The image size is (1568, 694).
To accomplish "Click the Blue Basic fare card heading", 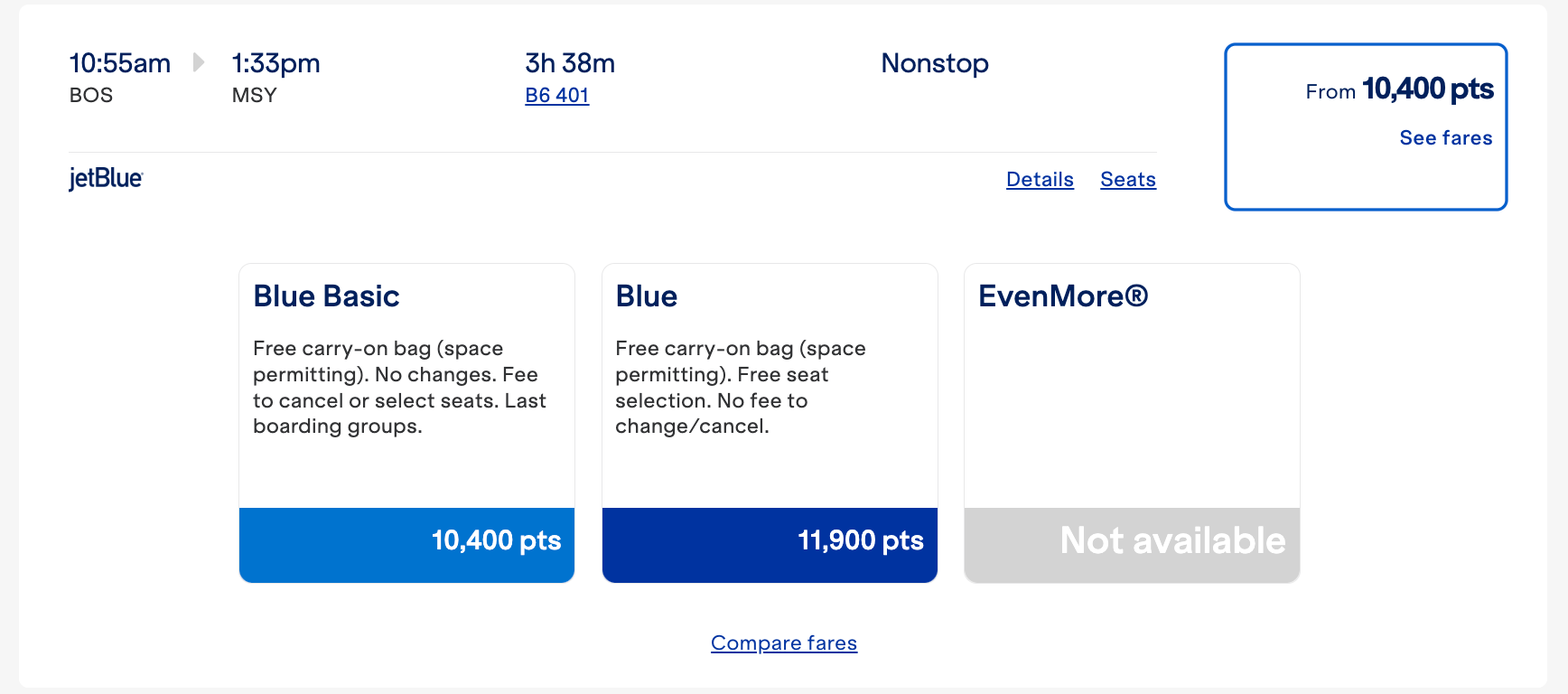I will (325, 295).
